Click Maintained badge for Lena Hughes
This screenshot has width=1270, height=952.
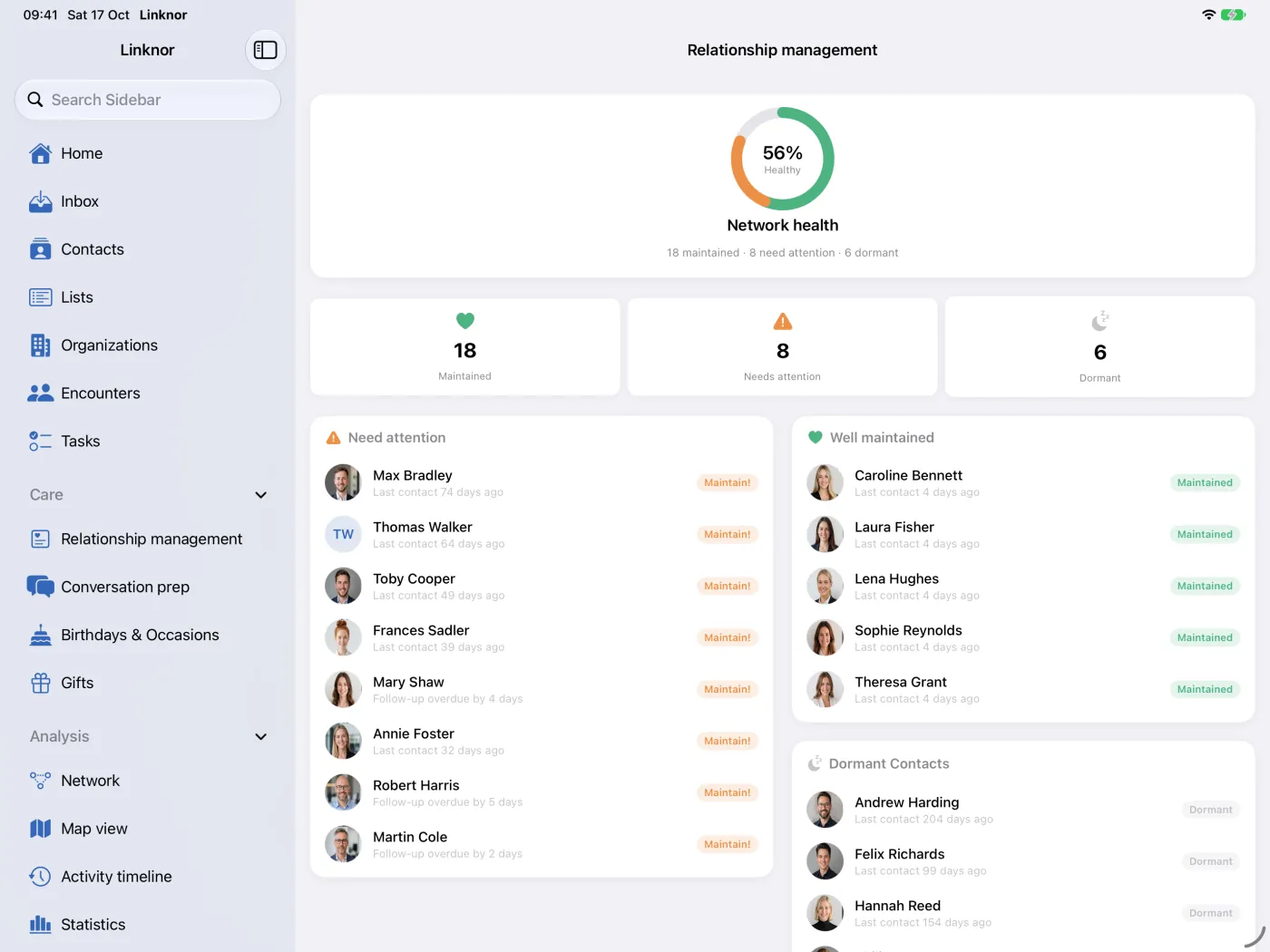tap(1205, 586)
